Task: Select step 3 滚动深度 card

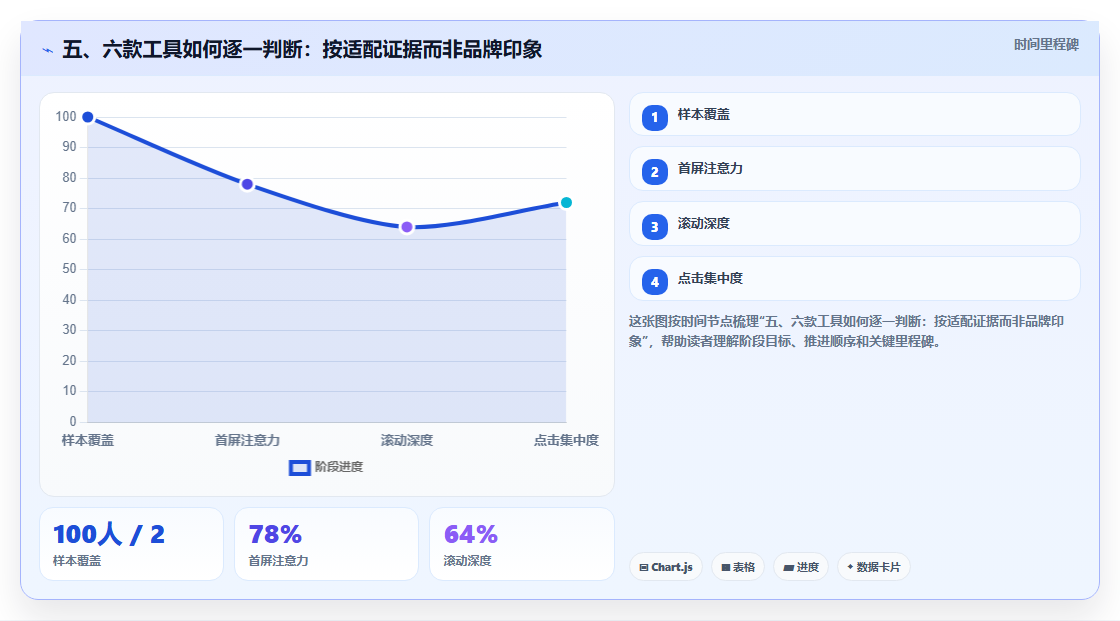Action: pyautogui.click(x=854, y=224)
